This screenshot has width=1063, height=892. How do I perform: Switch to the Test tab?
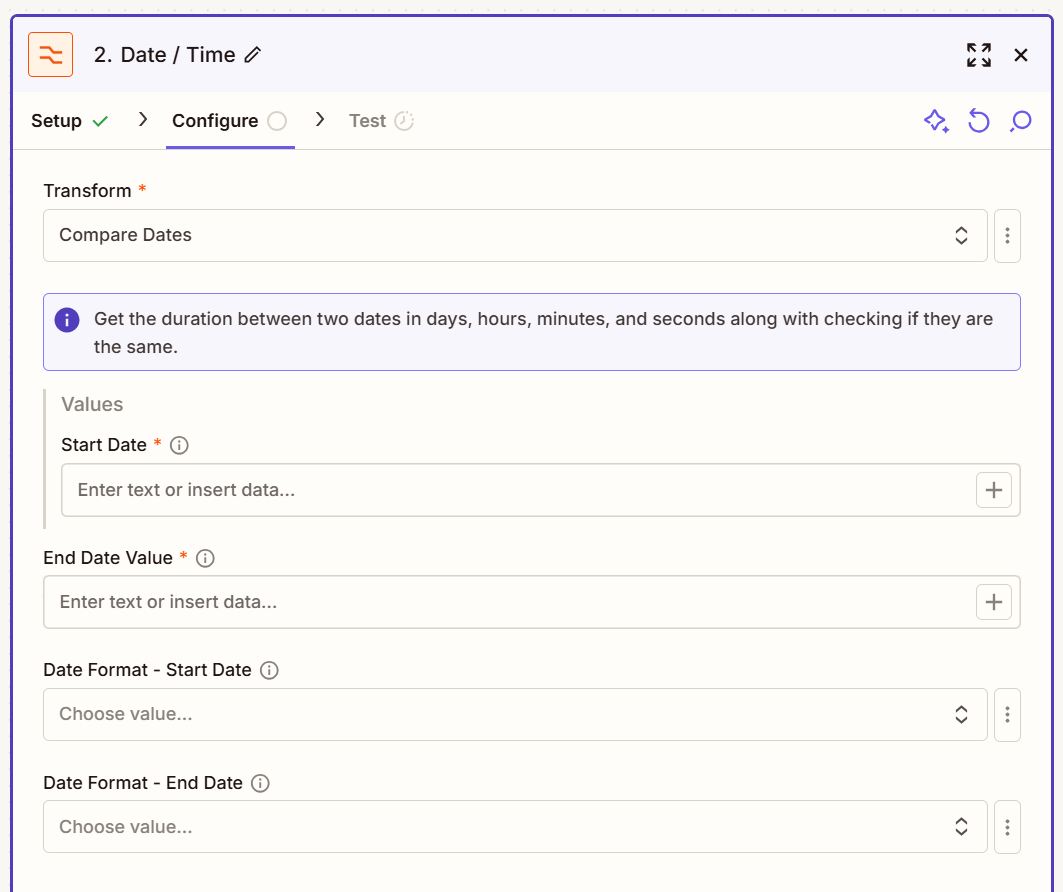(x=368, y=120)
